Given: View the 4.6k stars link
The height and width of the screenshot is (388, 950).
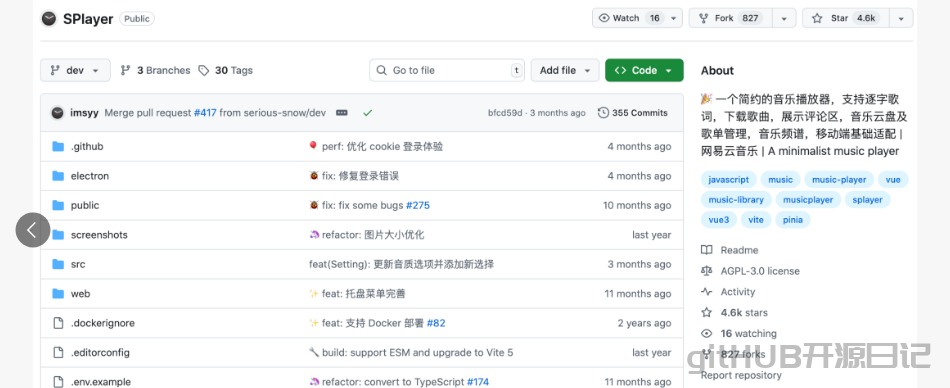Looking at the screenshot, I should [744, 313].
